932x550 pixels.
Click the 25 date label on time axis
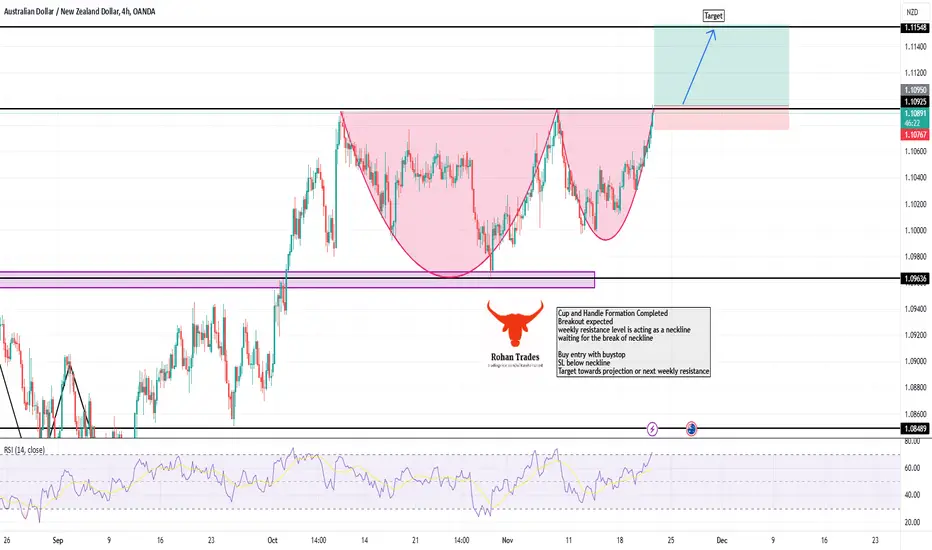[x=670, y=540]
